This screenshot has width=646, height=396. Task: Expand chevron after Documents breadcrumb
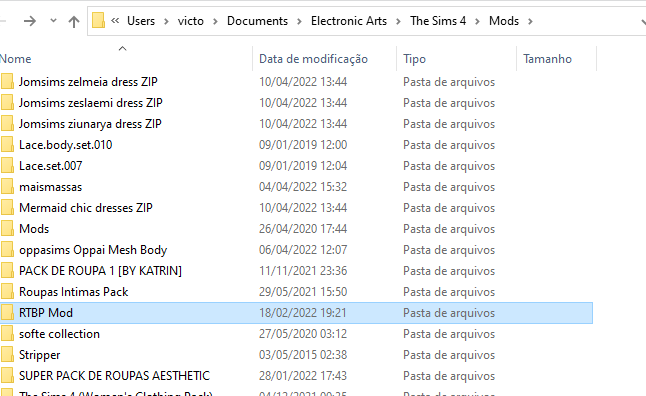click(299, 21)
